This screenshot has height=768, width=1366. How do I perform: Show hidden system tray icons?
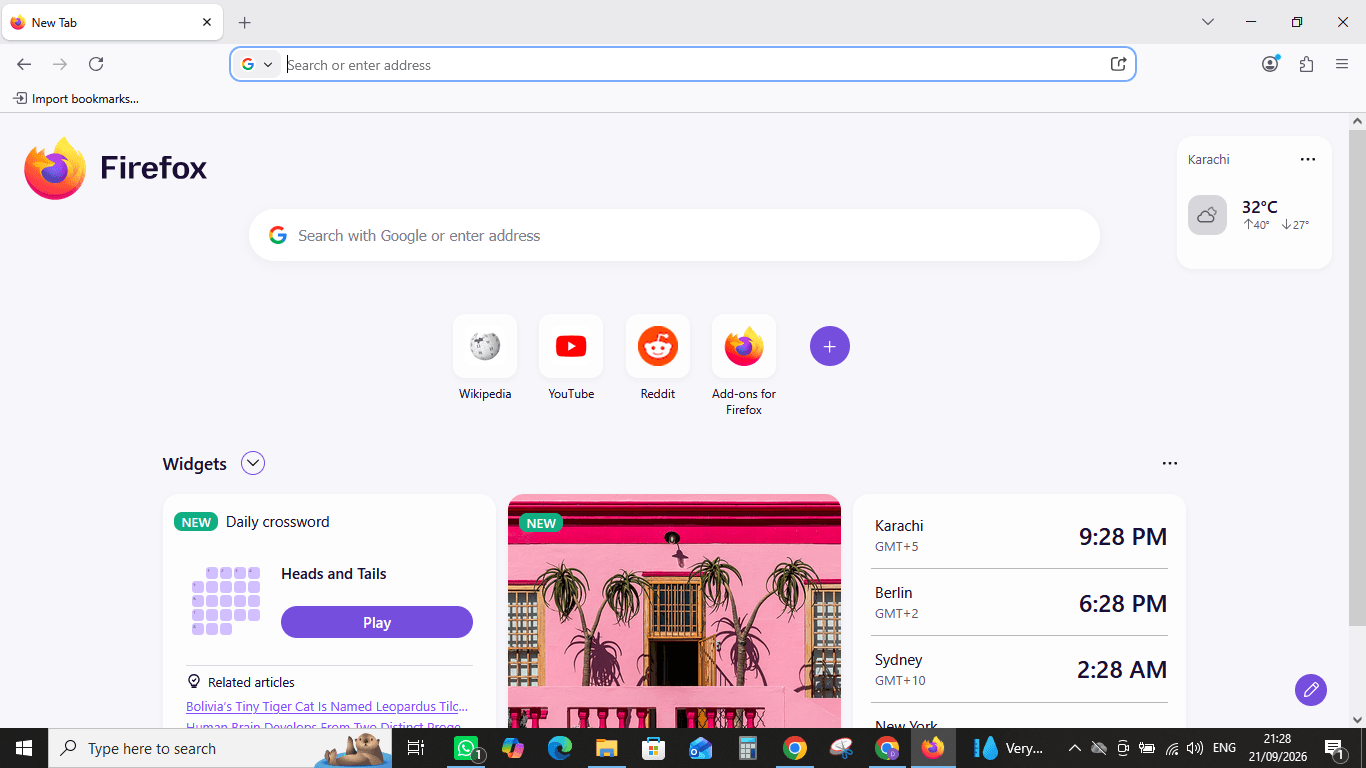1074,748
